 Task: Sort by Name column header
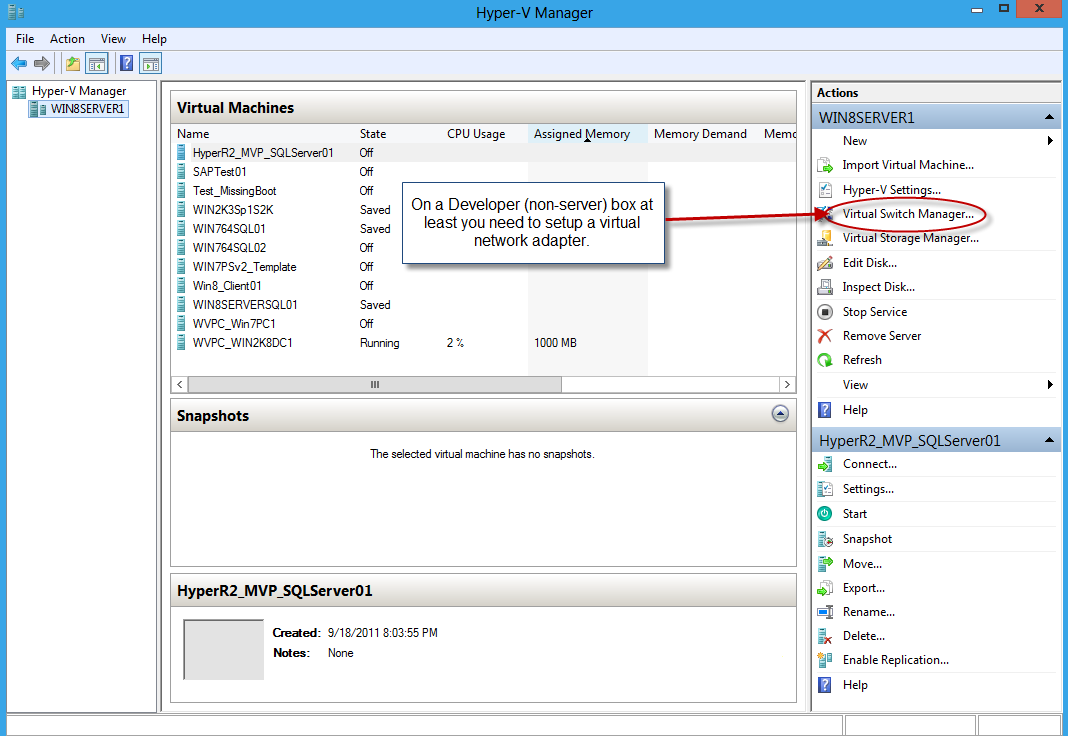[193, 134]
